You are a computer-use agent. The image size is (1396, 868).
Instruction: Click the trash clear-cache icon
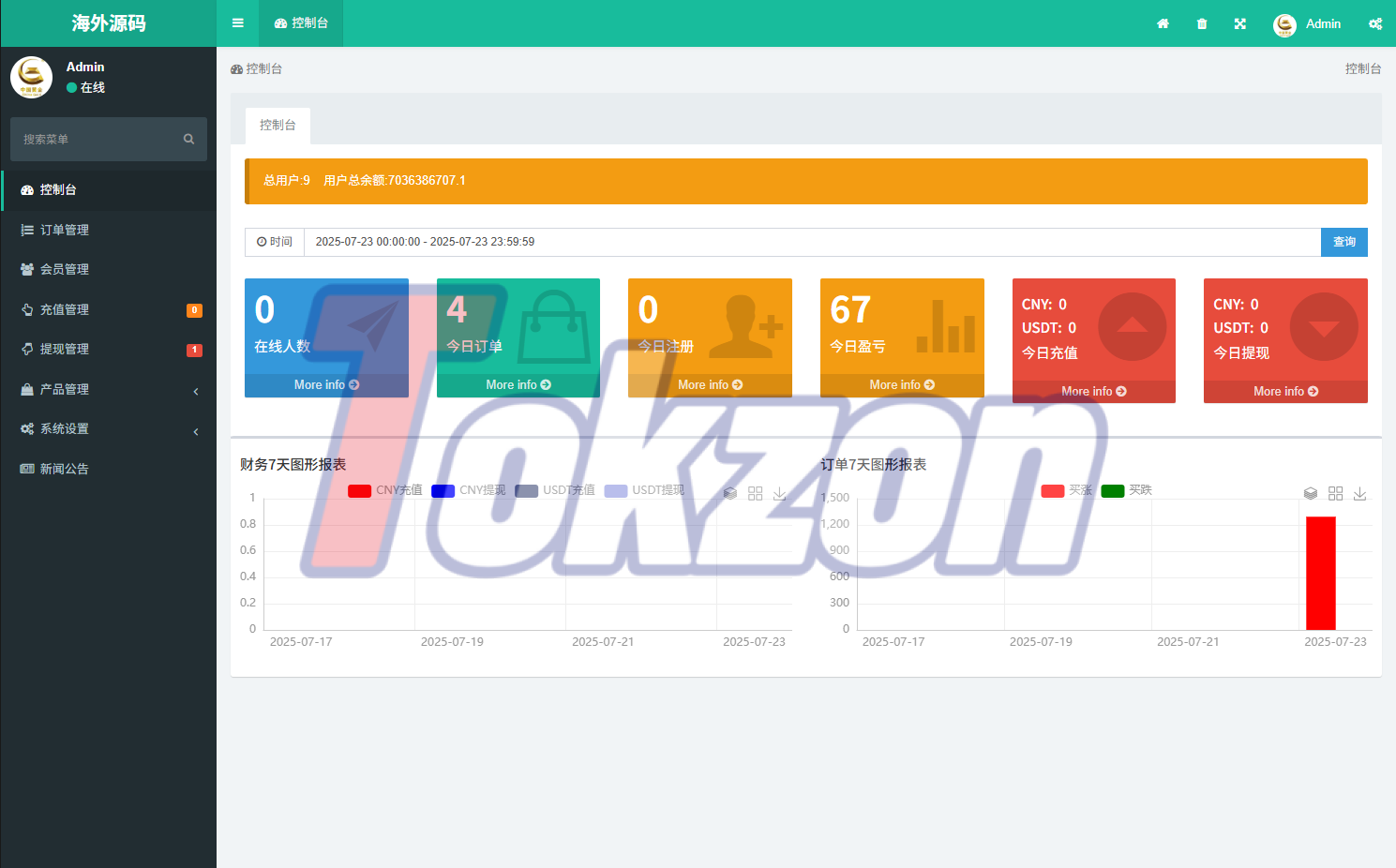click(x=1202, y=23)
